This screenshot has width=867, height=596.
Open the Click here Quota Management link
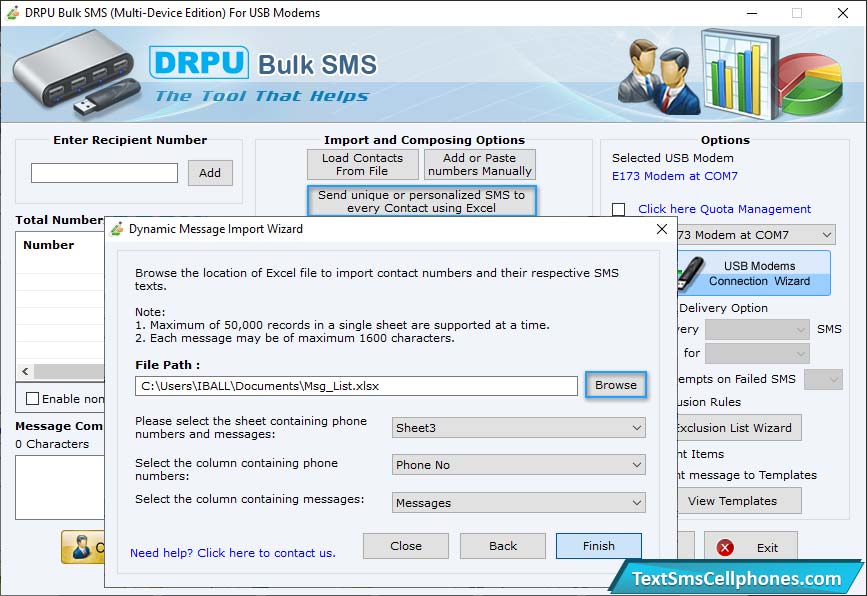point(724,209)
